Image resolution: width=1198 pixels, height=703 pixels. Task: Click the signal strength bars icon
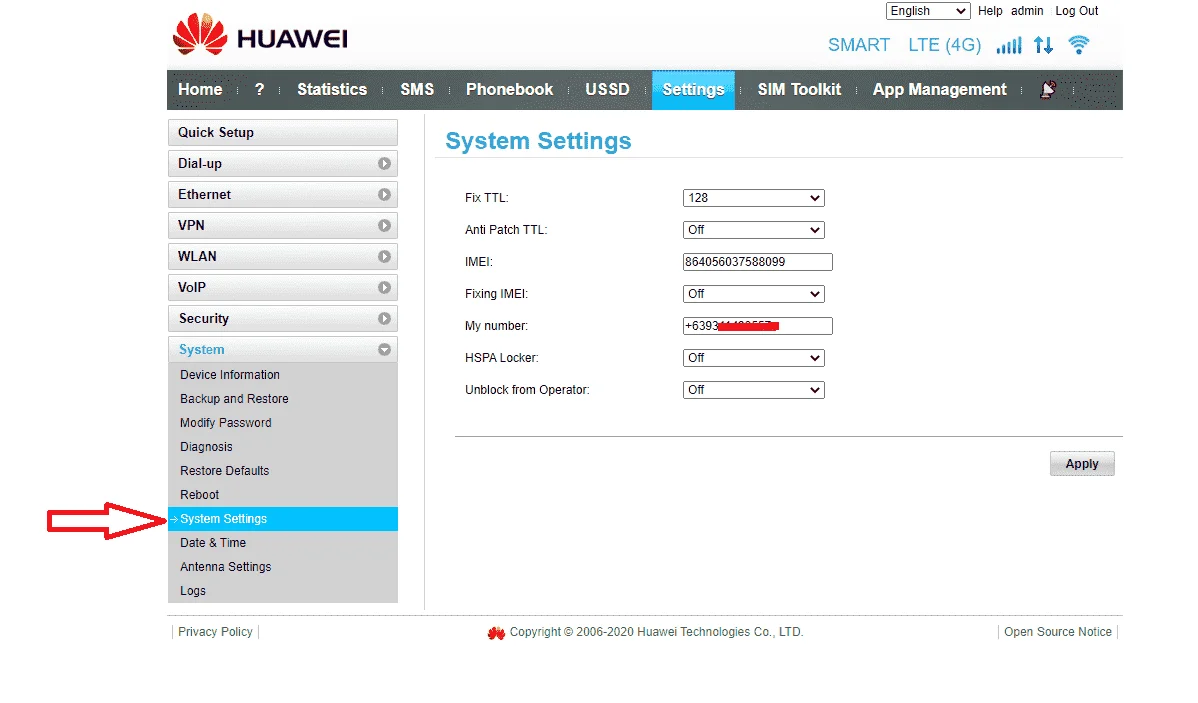pos(1009,45)
